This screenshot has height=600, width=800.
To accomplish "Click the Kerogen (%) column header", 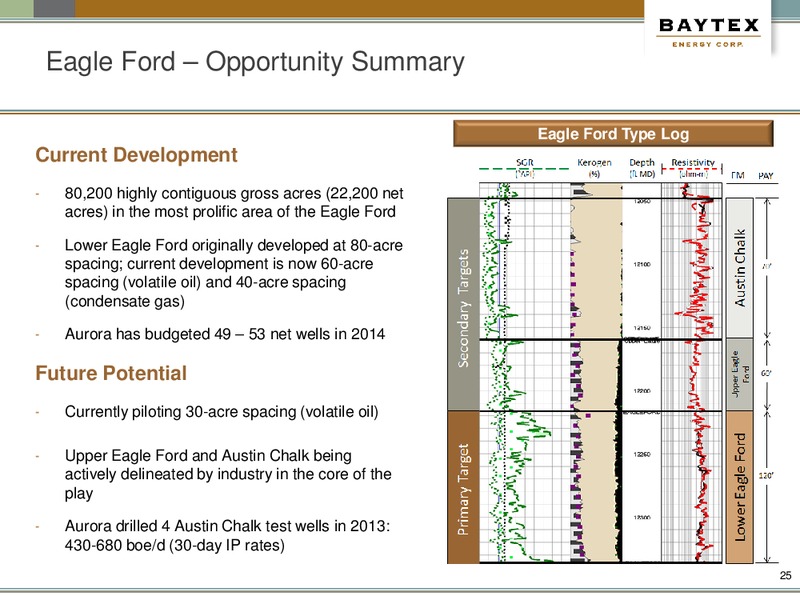I will (x=594, y=168).
